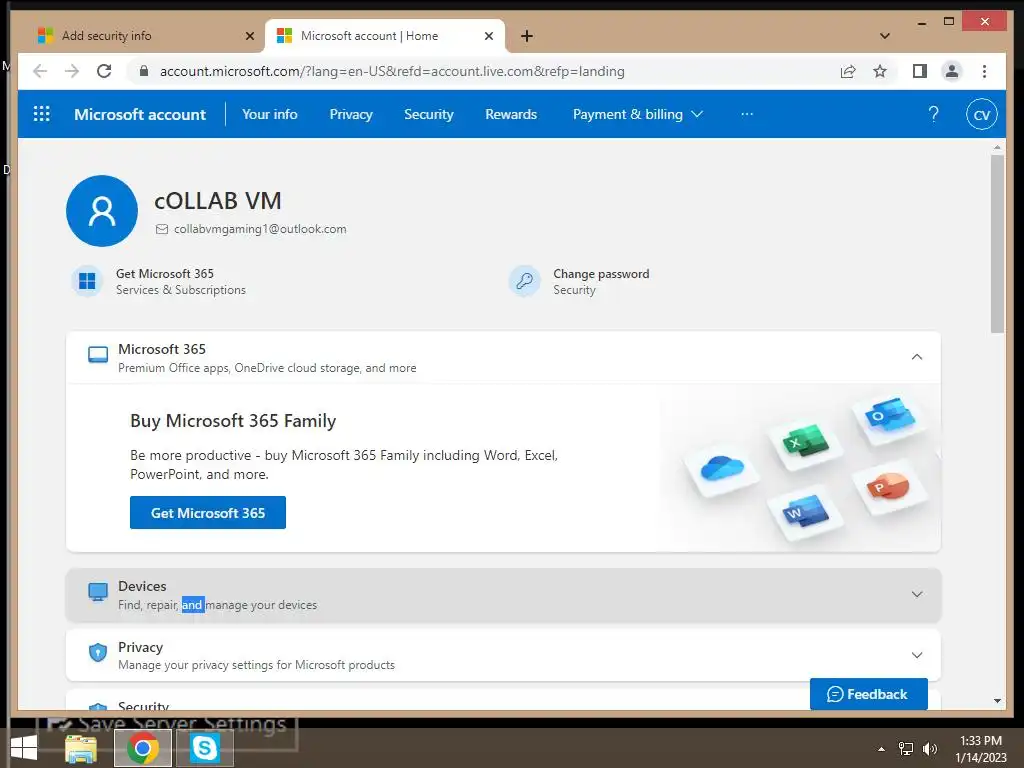This screenshot has width=1024, height=768.
Task: Click the scrollbar down arrow
Action: [997, 701]
